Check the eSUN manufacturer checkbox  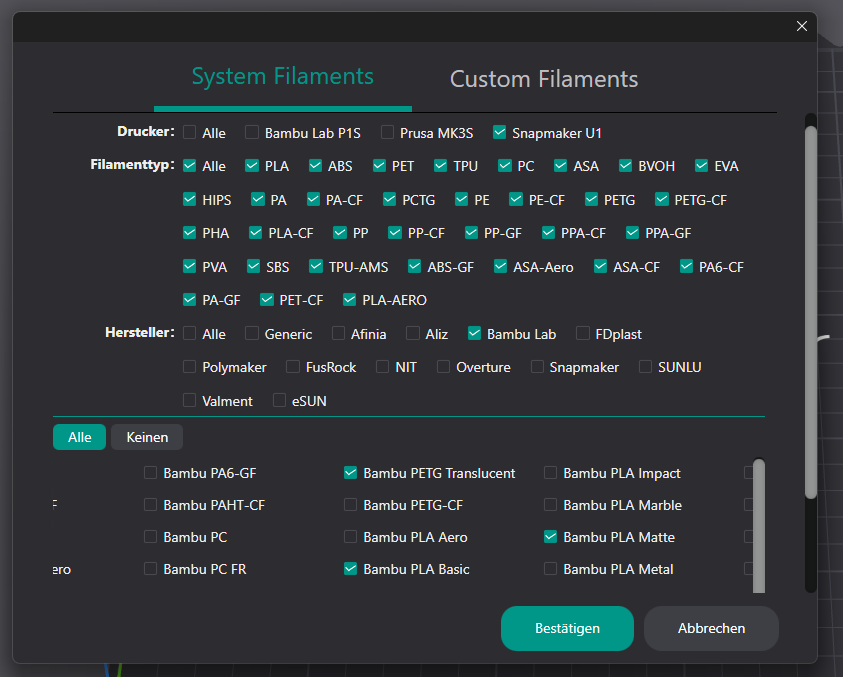(x=280, y=401)
